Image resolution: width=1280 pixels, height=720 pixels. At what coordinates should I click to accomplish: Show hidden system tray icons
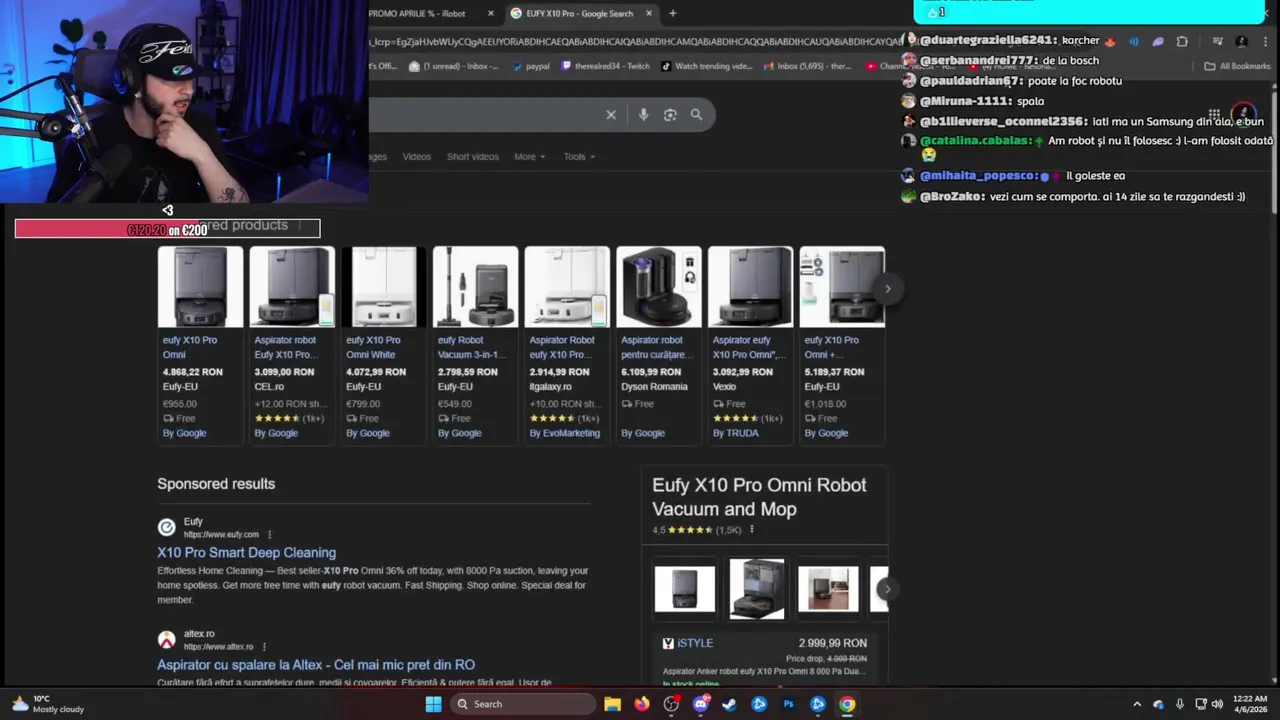coord(1136,704)
